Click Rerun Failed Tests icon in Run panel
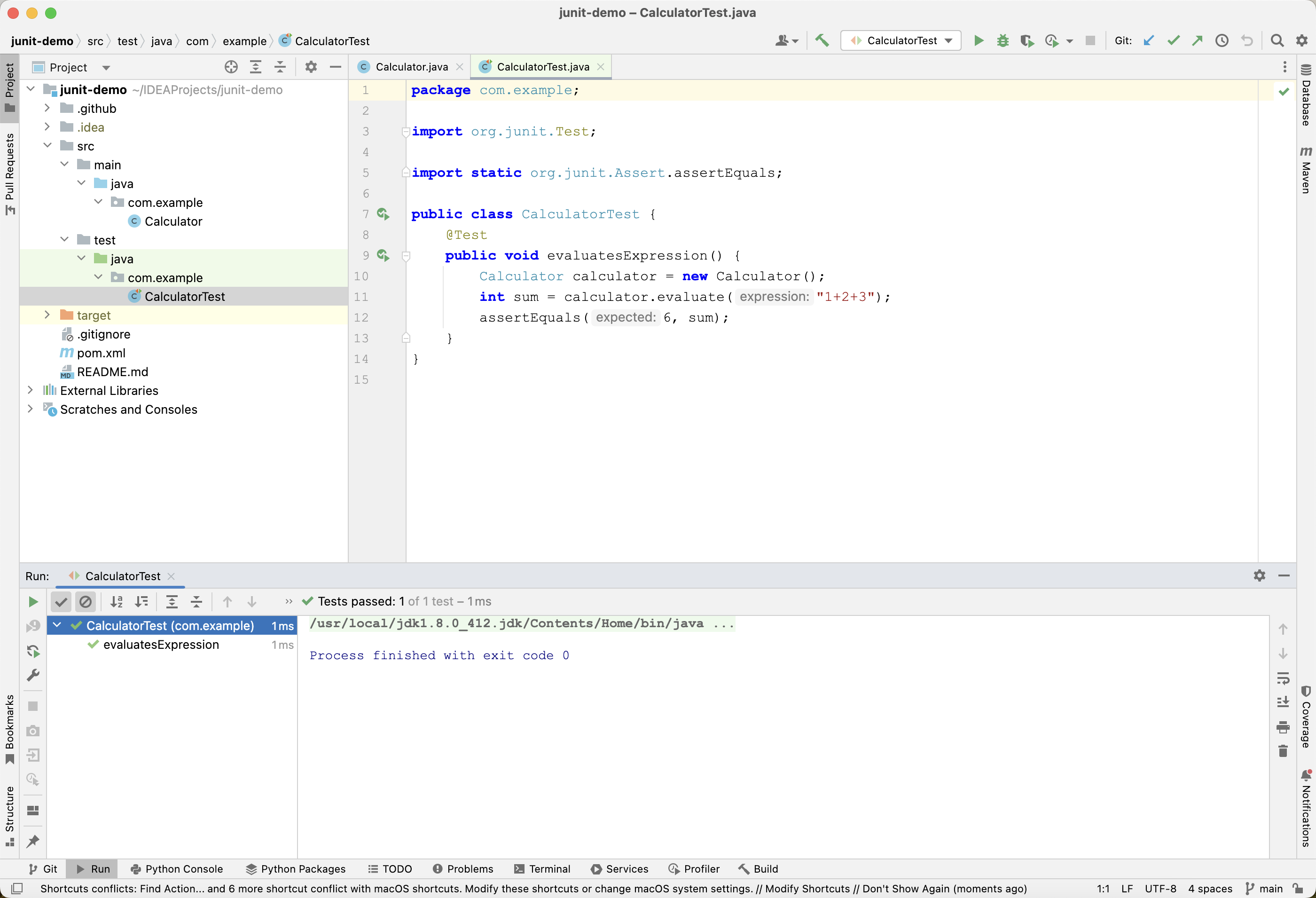 pyautogui.click(x=33, y=625)
